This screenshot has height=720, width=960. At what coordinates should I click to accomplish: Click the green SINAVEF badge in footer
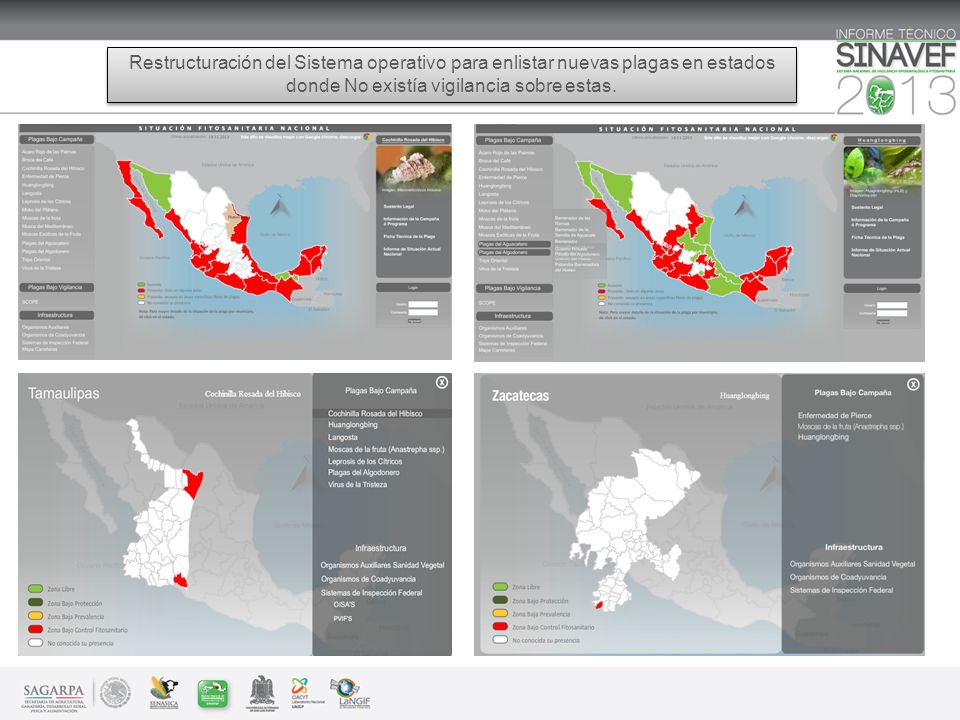[x=212, y=694]
